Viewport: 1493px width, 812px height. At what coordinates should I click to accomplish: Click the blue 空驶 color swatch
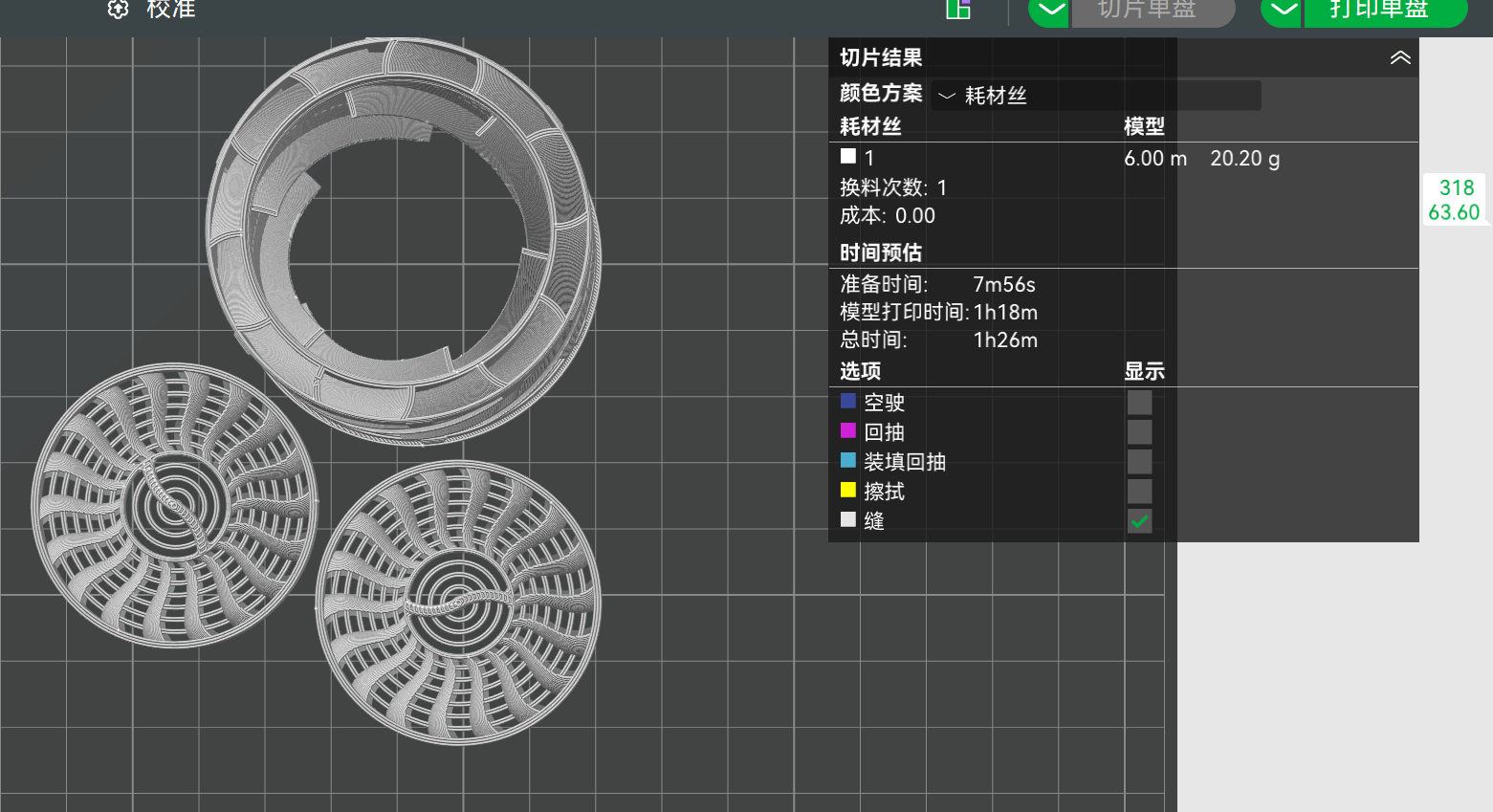(x=848, y=401)
